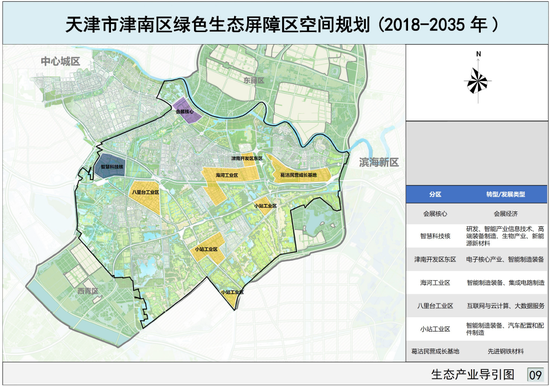Click the 生态产业导引图 footer title

pos(473,374)
